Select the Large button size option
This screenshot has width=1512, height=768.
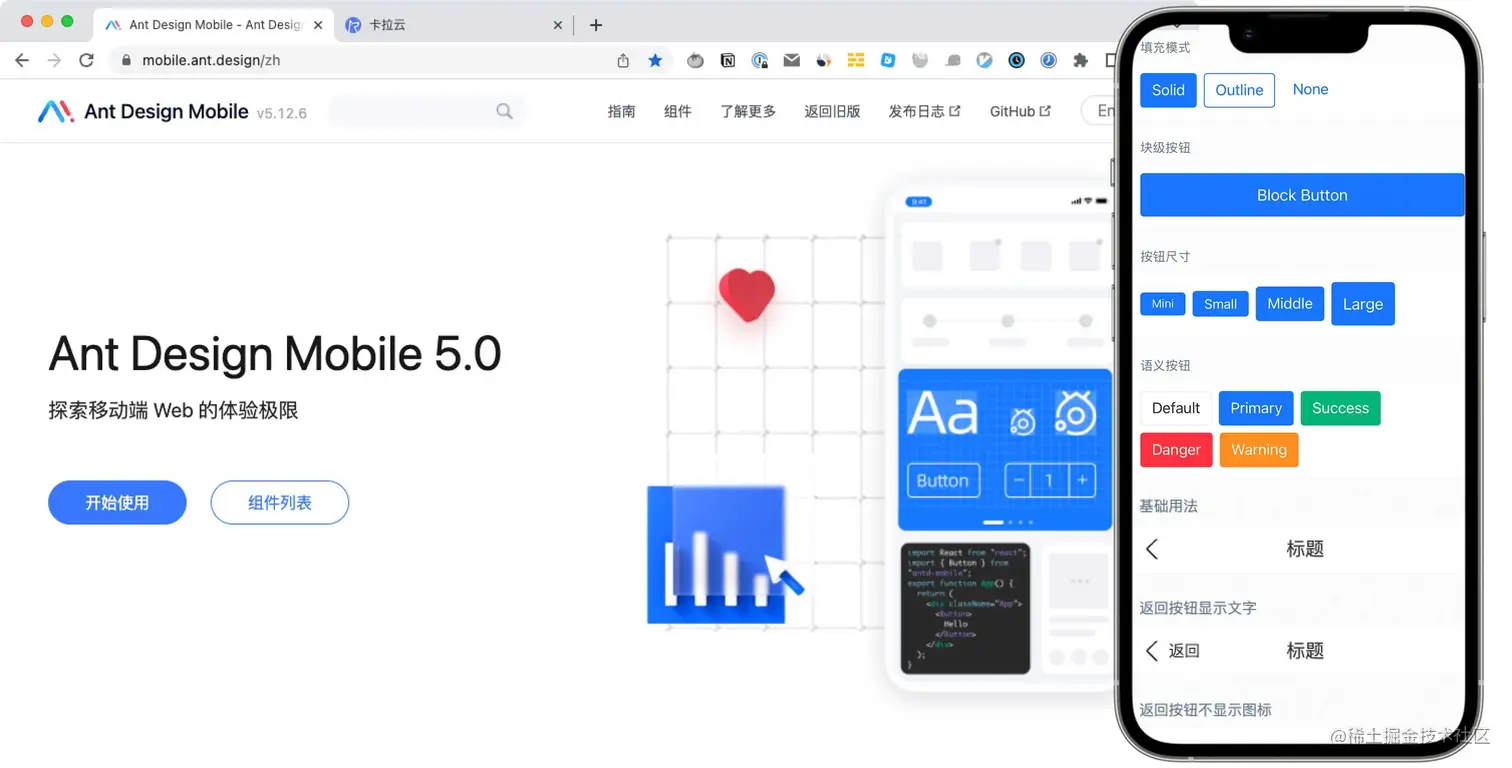tap(1362, 303)
